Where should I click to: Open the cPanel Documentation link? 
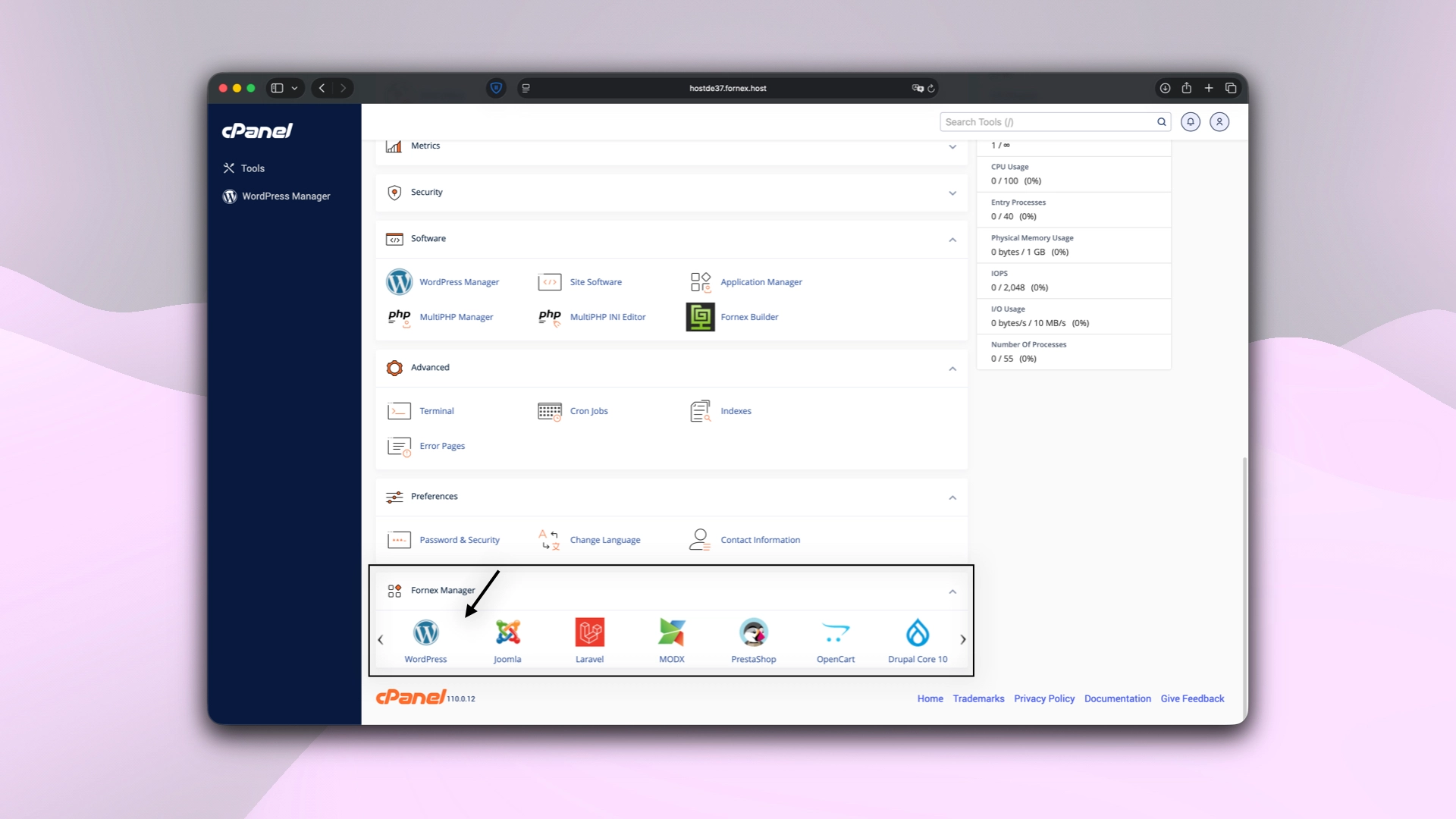1117,698
